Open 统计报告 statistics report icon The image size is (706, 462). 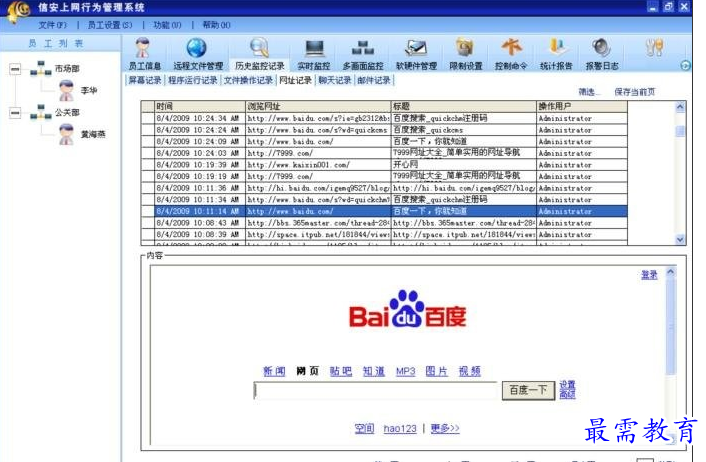556,54
